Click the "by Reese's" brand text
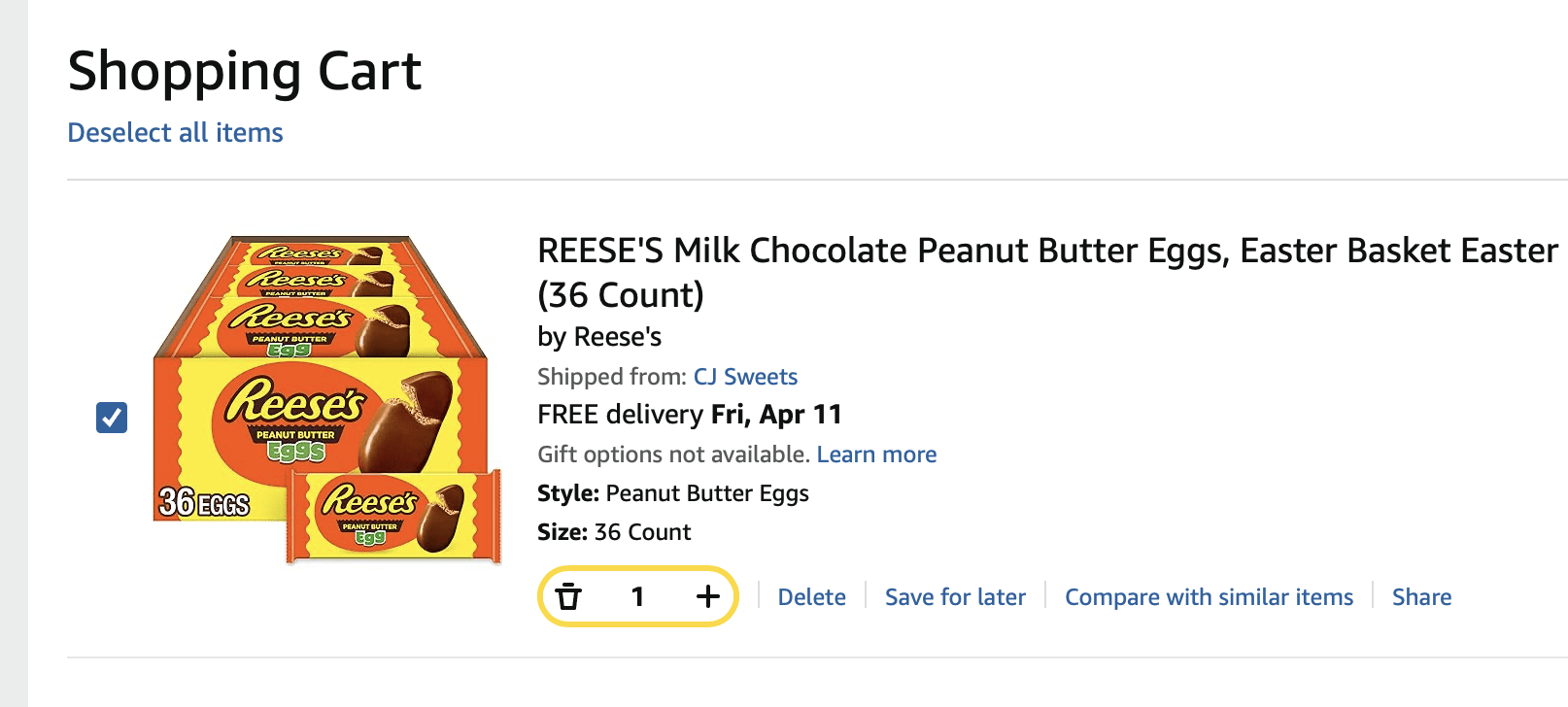This screenshot has width=1568, height=707. click(x=599, y=337)
